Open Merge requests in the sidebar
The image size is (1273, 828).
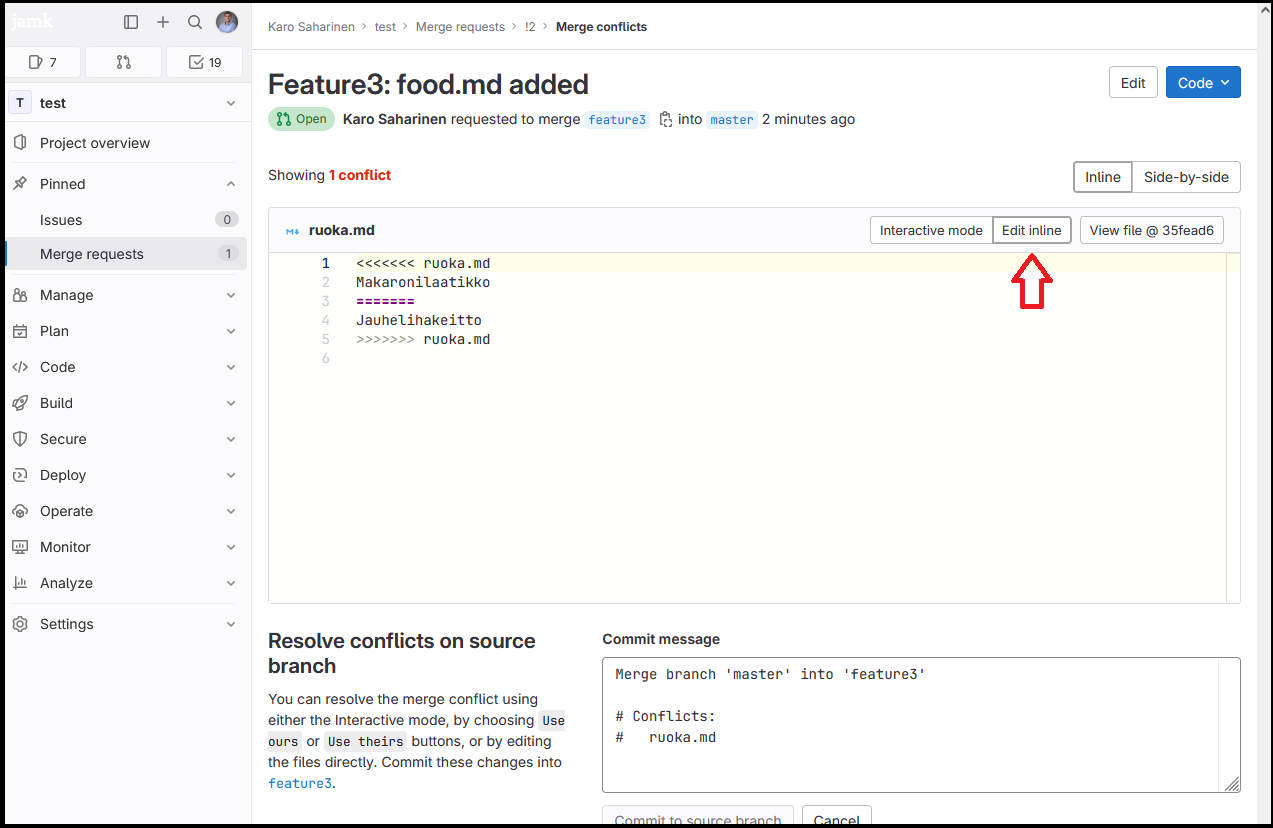92,254
